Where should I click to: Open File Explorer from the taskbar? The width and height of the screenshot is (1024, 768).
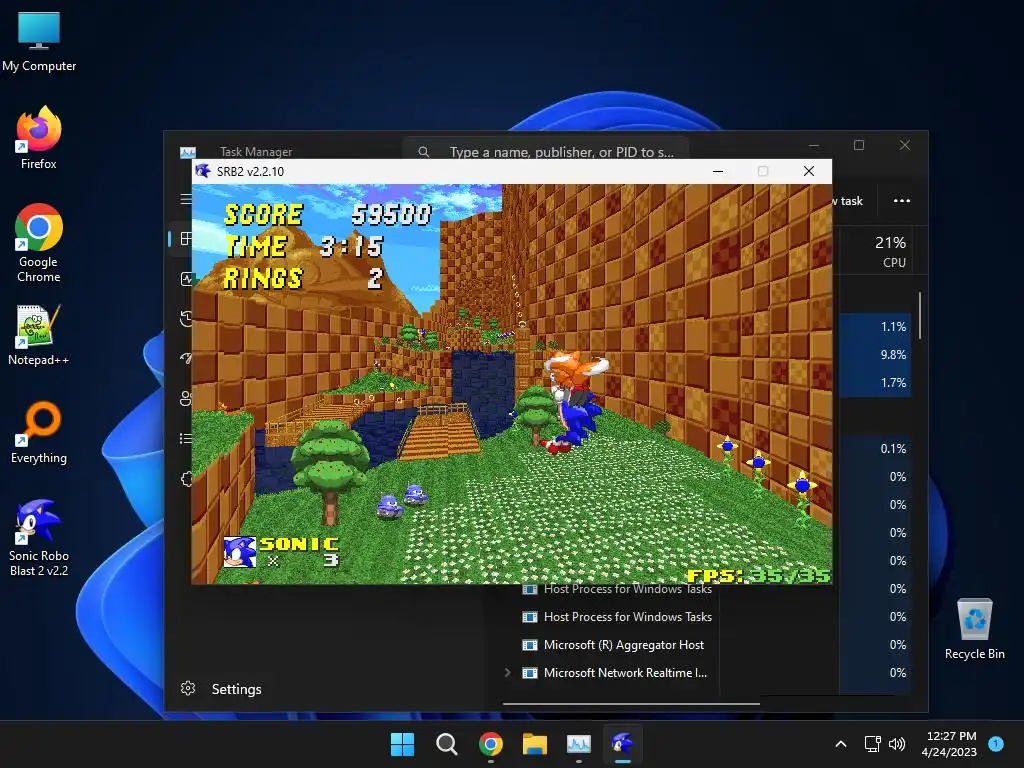(535, 744)
